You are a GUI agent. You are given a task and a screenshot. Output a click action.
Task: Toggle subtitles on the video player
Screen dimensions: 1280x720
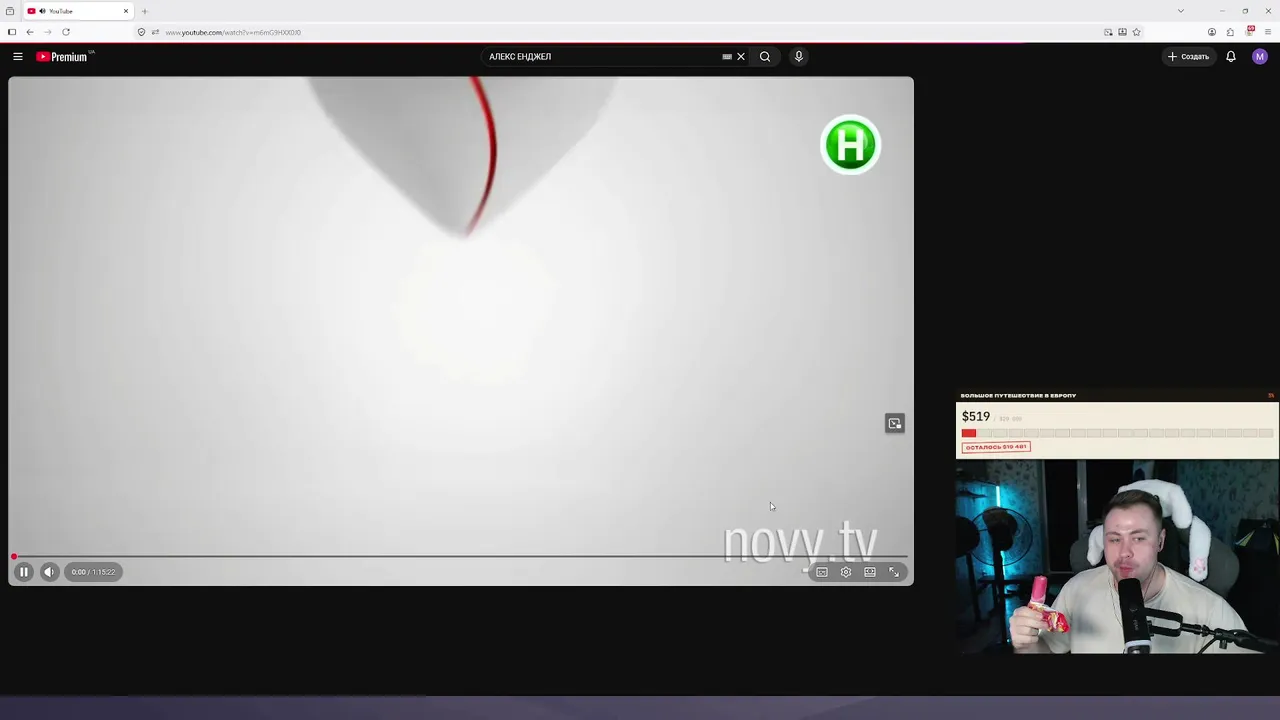tap(822, 572)
